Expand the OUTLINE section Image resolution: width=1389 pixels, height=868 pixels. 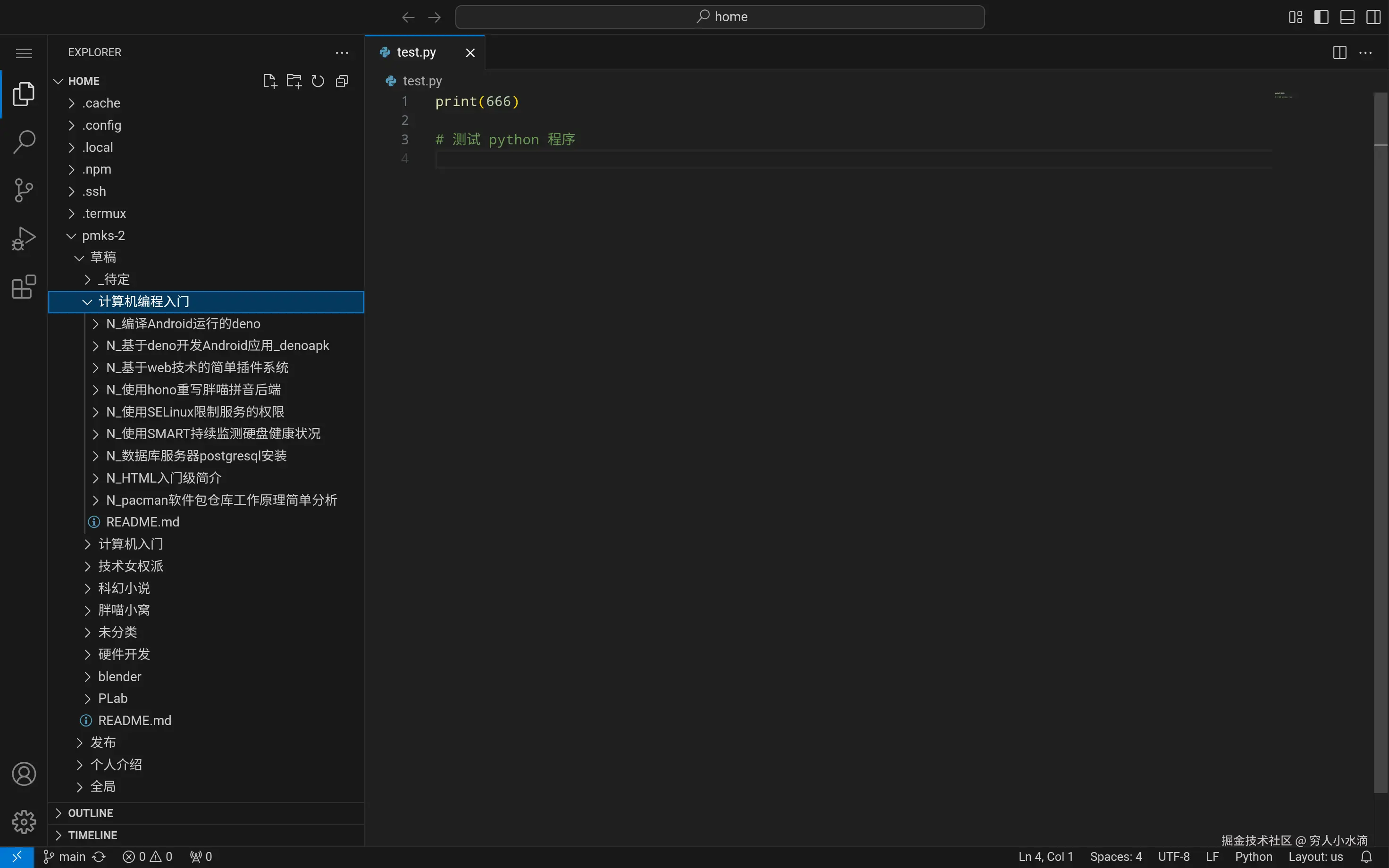91,813
